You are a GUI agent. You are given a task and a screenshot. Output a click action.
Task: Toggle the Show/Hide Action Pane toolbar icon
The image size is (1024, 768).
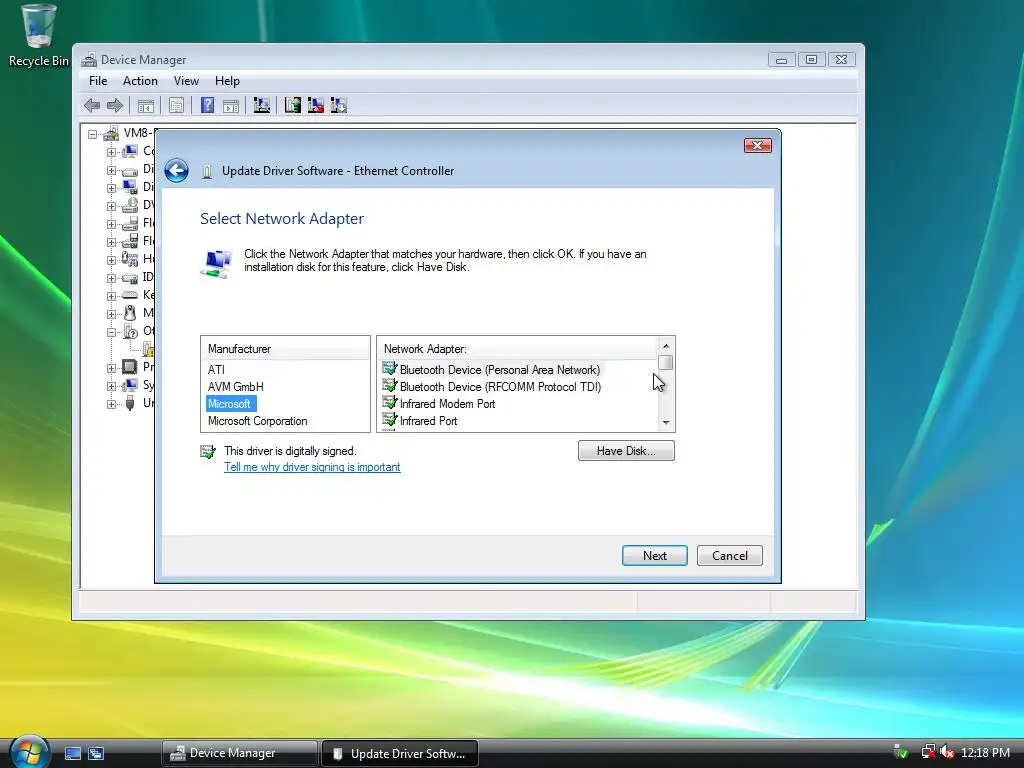[231, 105]
